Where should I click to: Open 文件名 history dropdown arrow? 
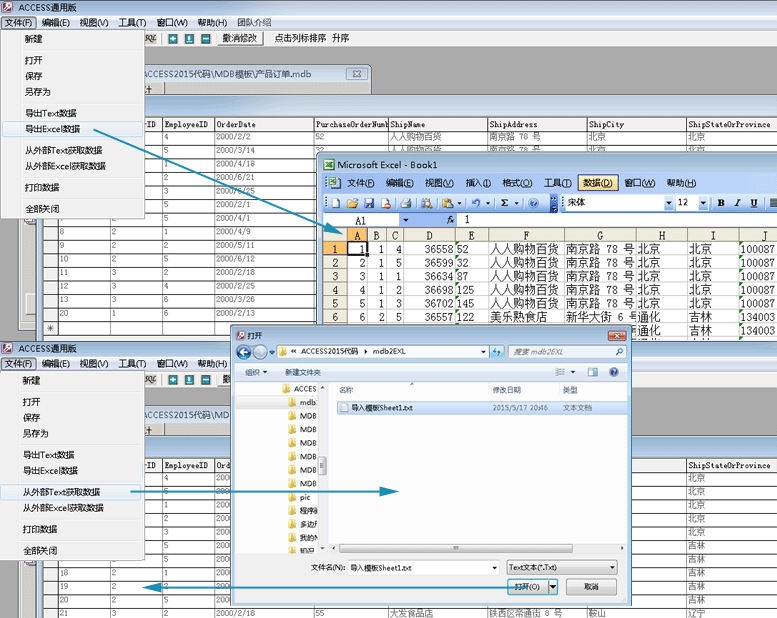494,568
